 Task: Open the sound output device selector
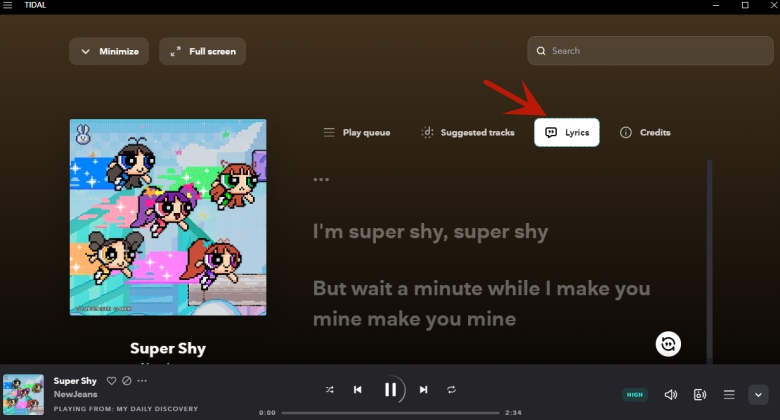tap(700, 395)
